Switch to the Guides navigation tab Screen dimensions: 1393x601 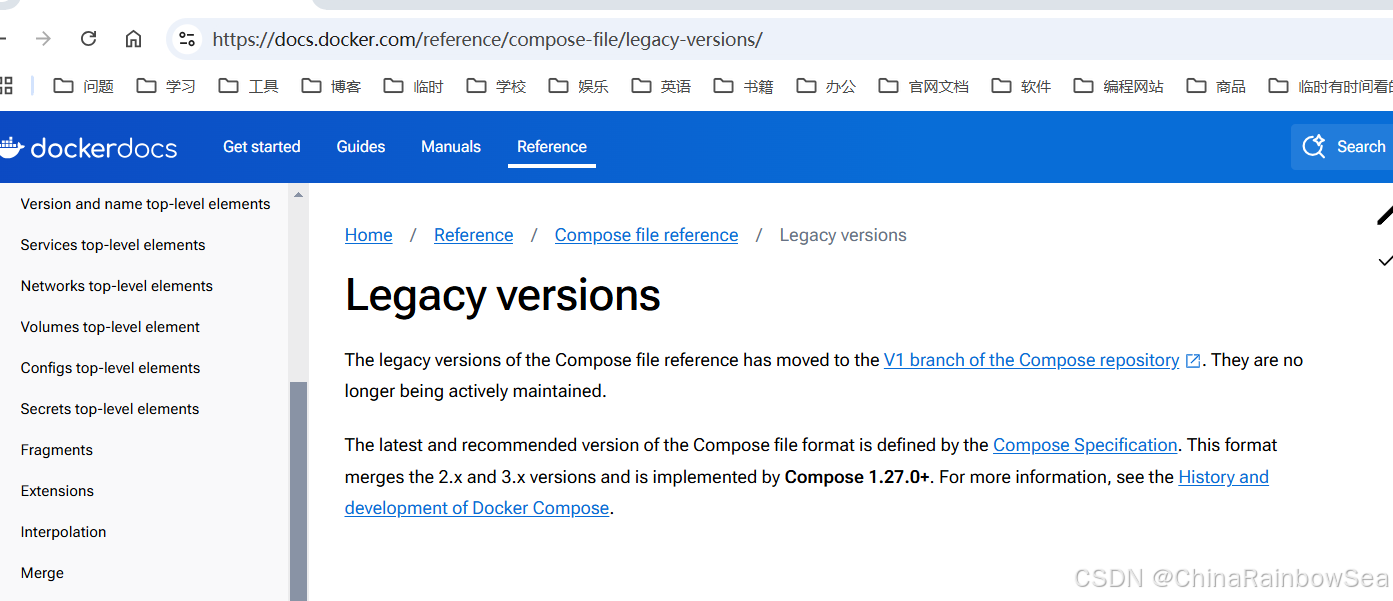[x=360, y=146]
